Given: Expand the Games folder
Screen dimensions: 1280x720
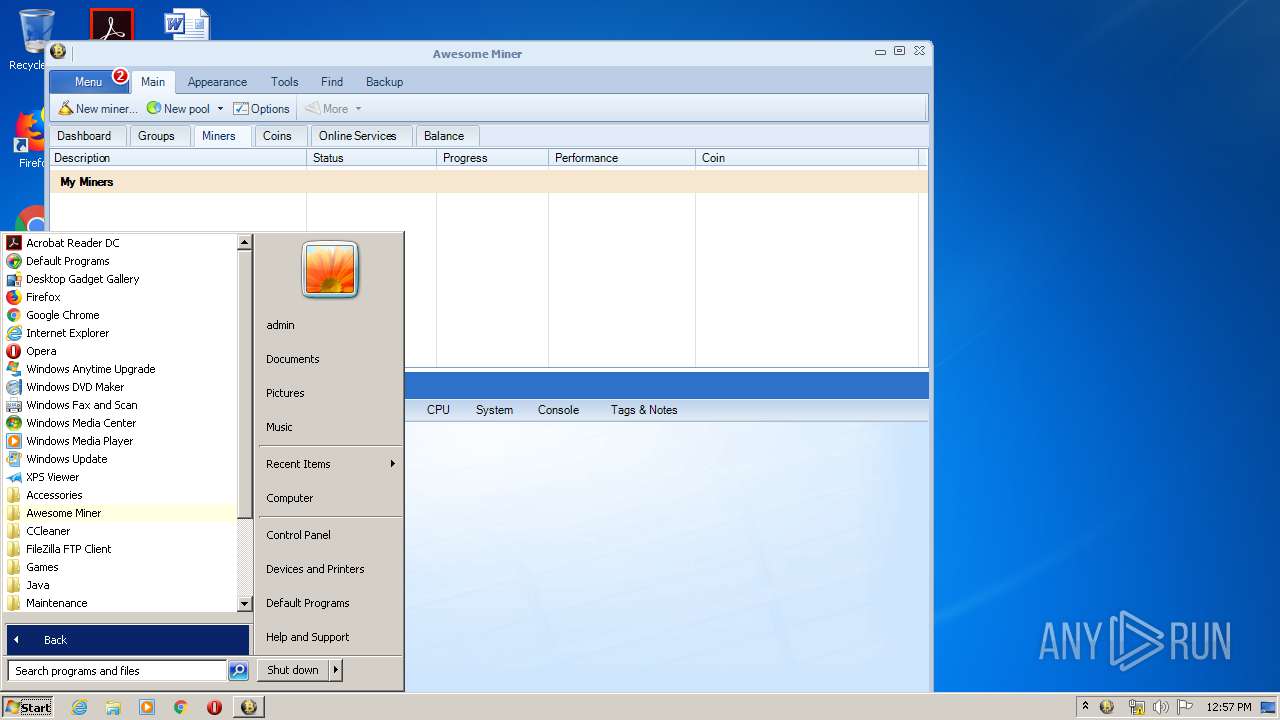Looking at the screenshot, I should tap(120, 567).
